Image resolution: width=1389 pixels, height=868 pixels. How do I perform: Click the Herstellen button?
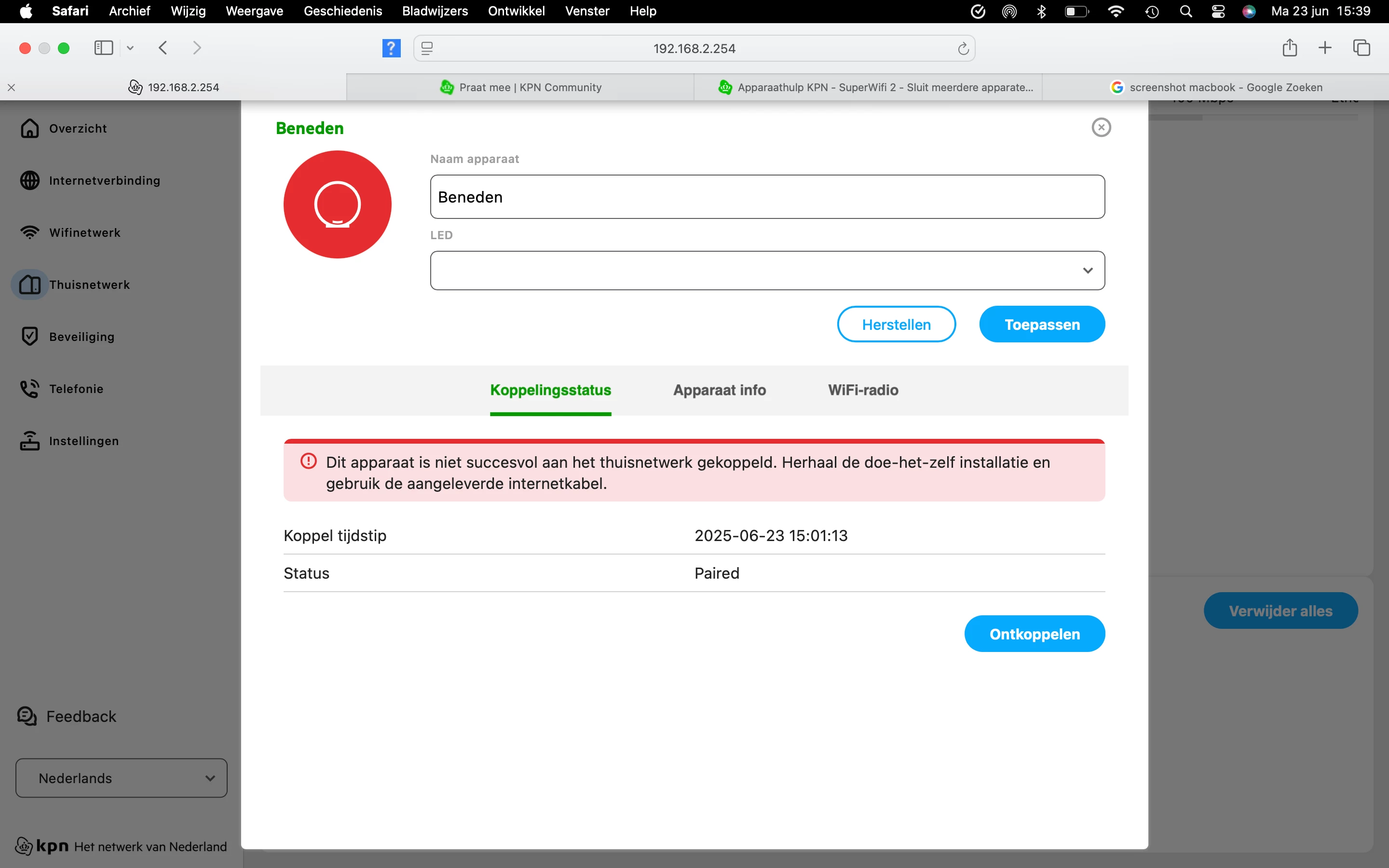896,325
